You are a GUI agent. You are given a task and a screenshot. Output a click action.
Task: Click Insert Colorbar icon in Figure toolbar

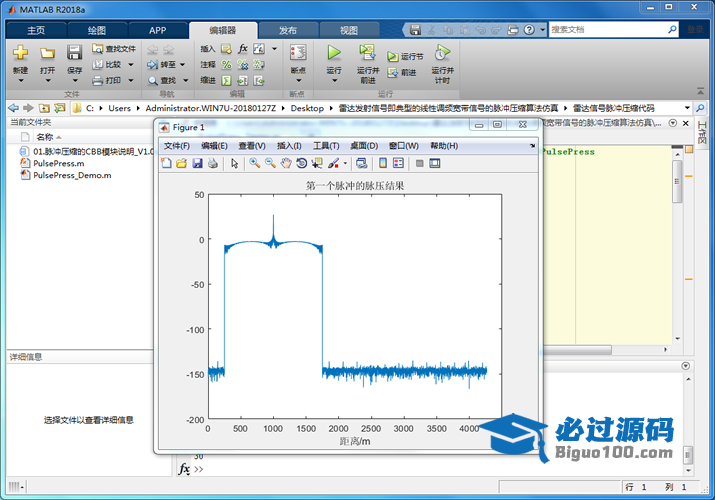pos(382,163)
